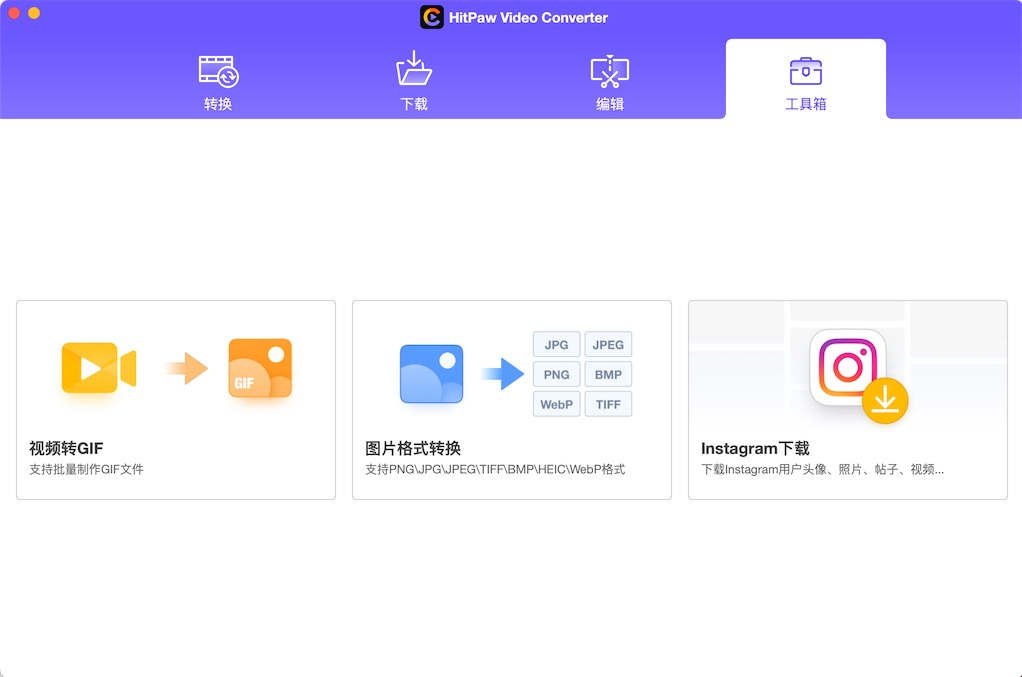Image resolution: width=1022 pixels, height=677 pixels.
Task: Switch to the 编辑 tab label
Action: coord(609,104)
